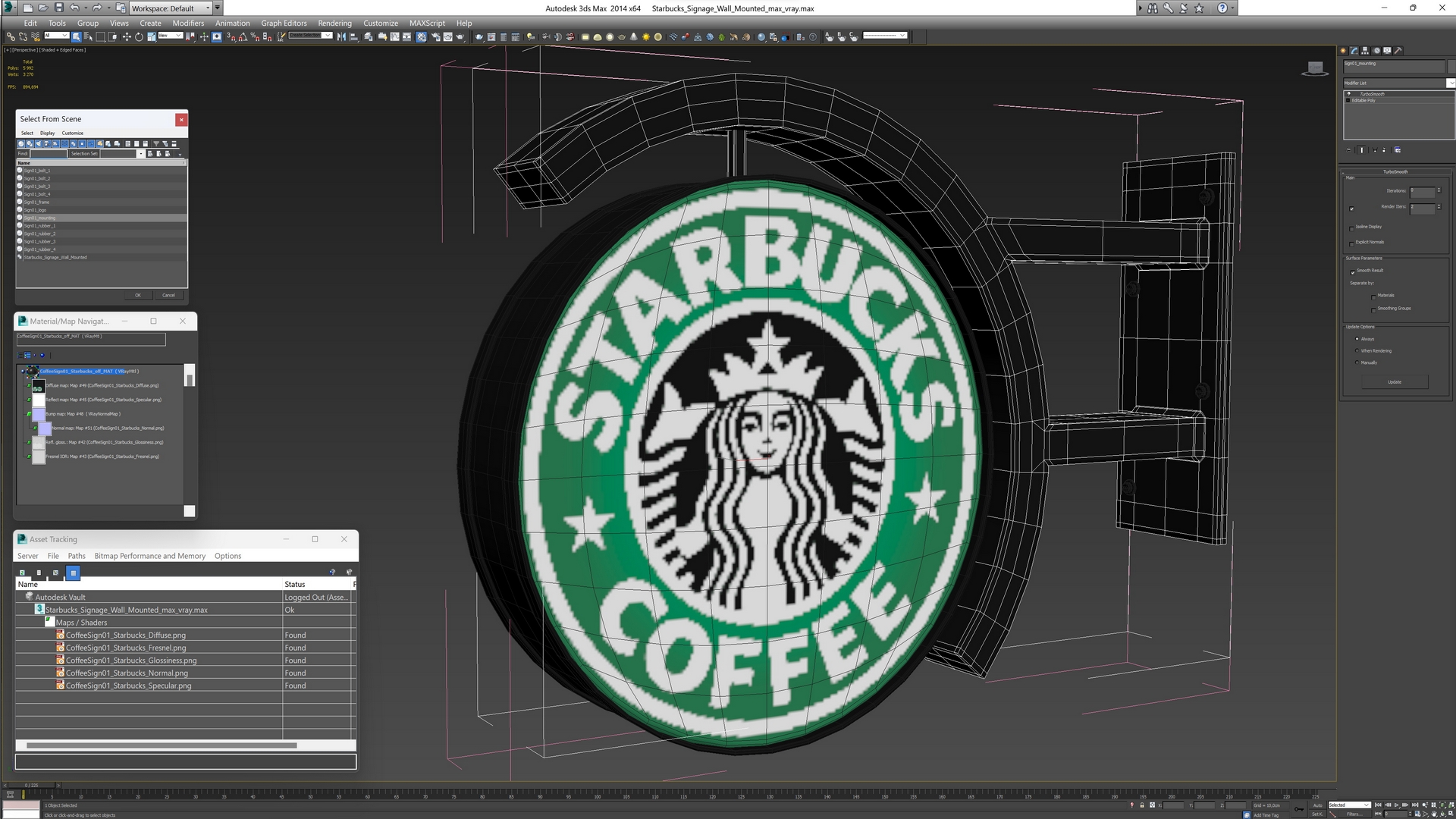Click Configure Modifier Sets icon
Viewport: 1456px width, 819px height.
click(1398, 150)
